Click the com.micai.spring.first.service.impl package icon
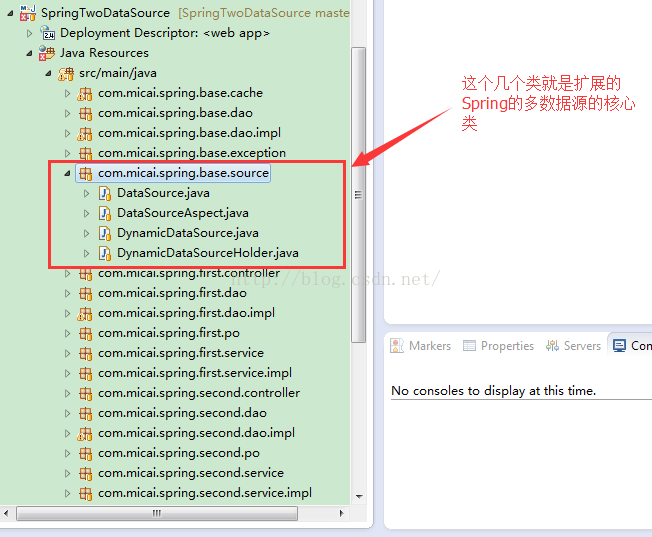This screenshot has width=652, height=537. 86,374
